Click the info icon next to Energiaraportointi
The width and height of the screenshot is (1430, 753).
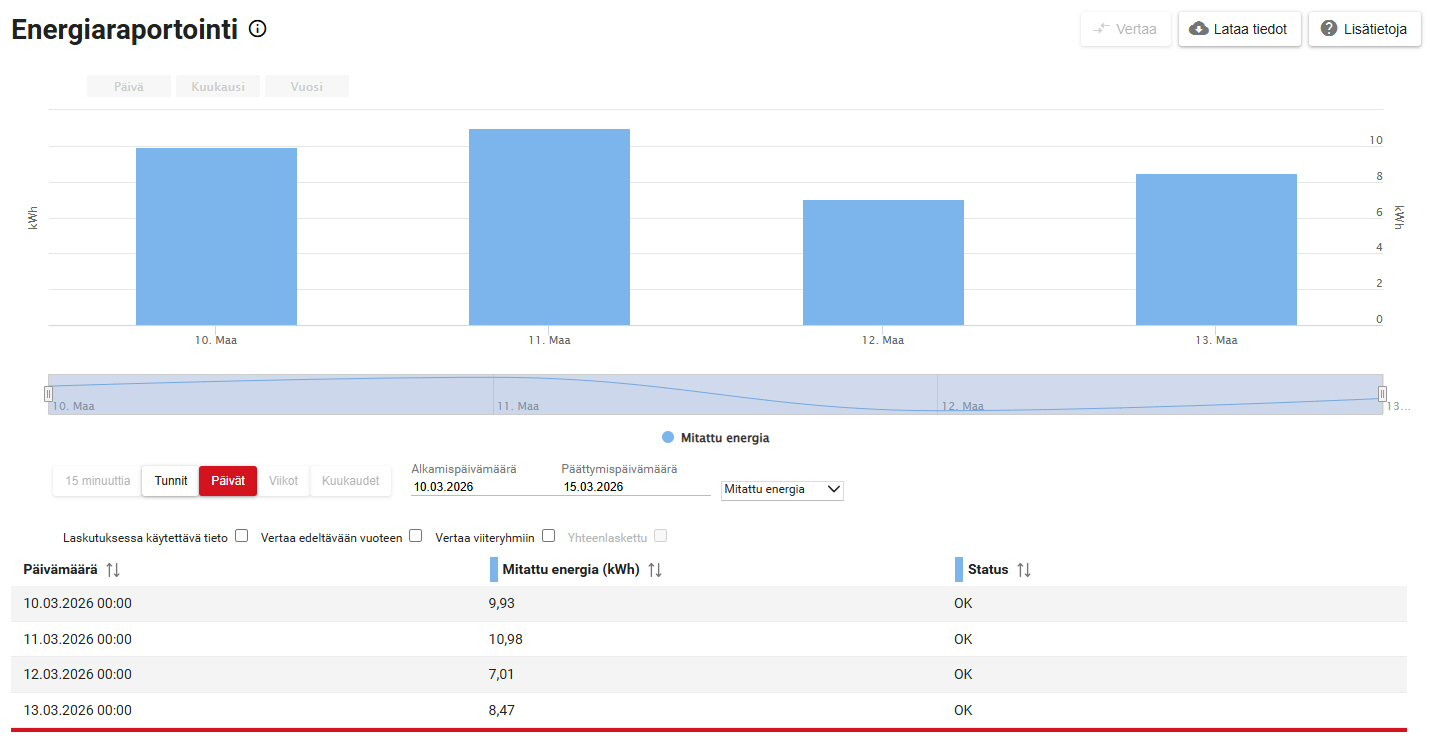[x=257, y=29]
